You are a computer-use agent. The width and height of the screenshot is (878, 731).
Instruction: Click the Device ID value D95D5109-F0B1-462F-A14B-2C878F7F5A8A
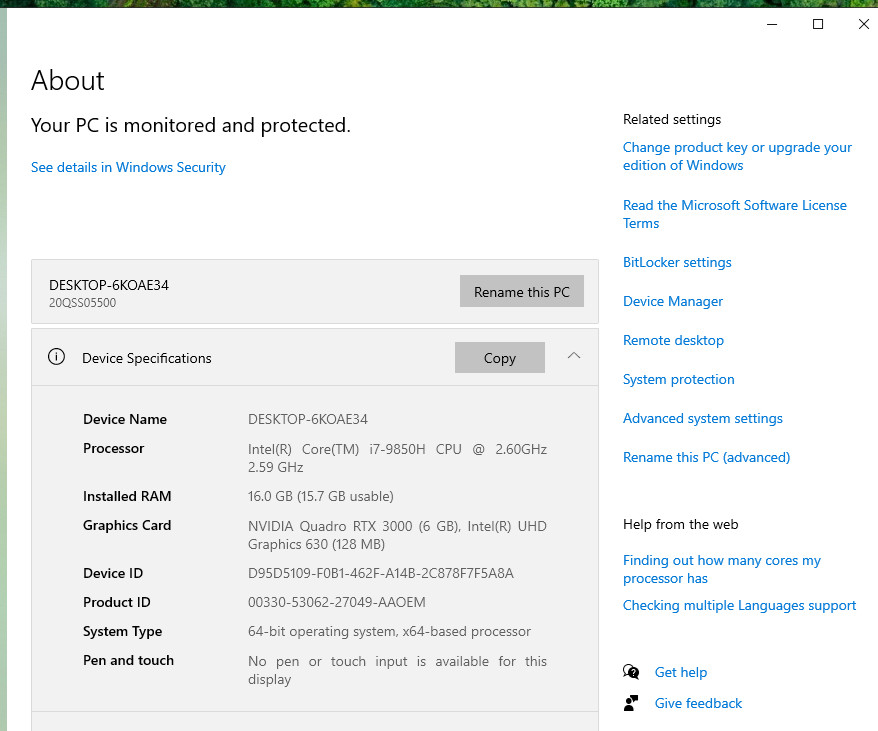(381, 573)
